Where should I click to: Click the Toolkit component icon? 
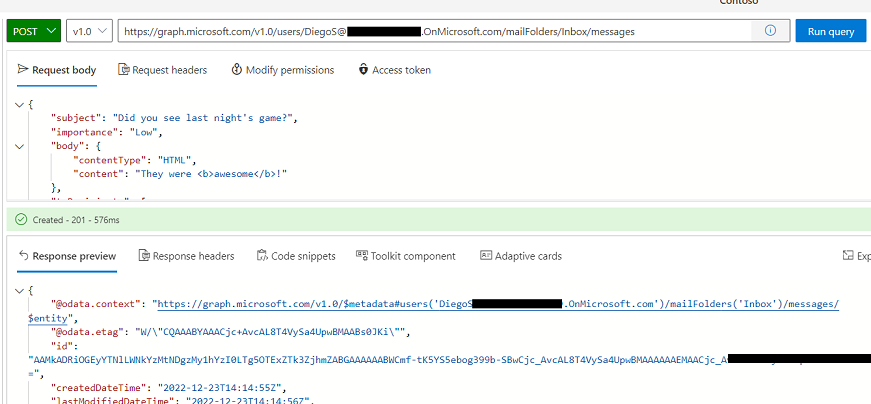362,256
